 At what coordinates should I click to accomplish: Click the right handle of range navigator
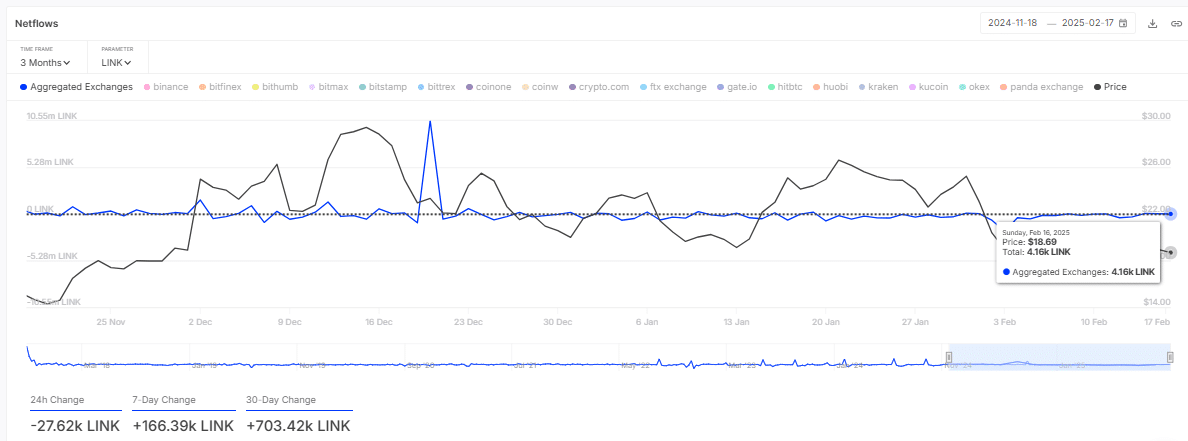1169,357
